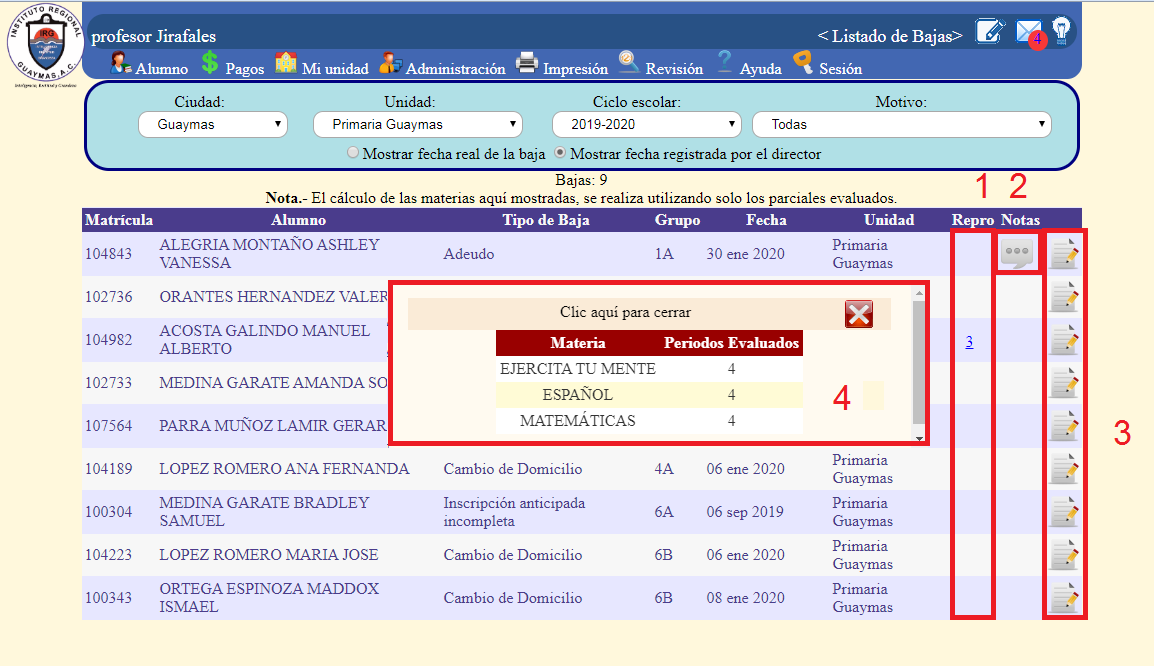
Task: Click the popup vertical scrollbar thumb
Action: tap(918, 361)
